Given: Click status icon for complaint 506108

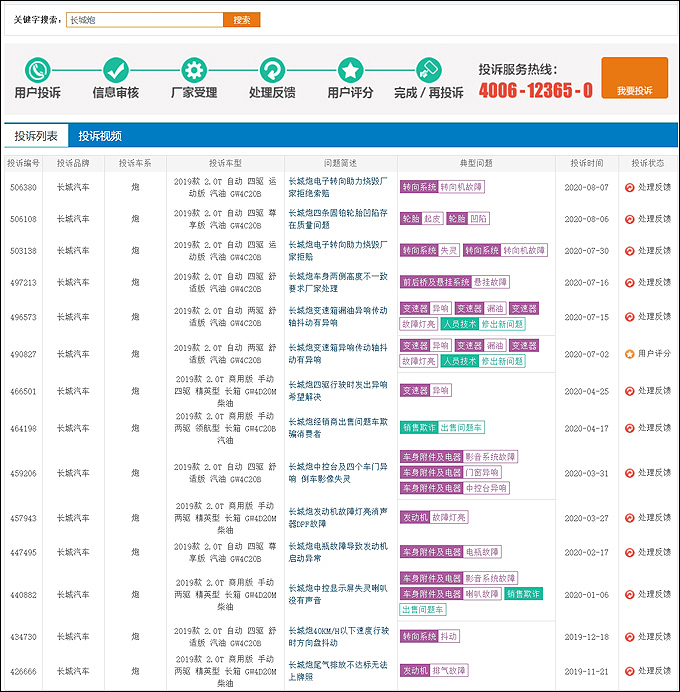Looking at the screenshot, I should coord(630,219).
